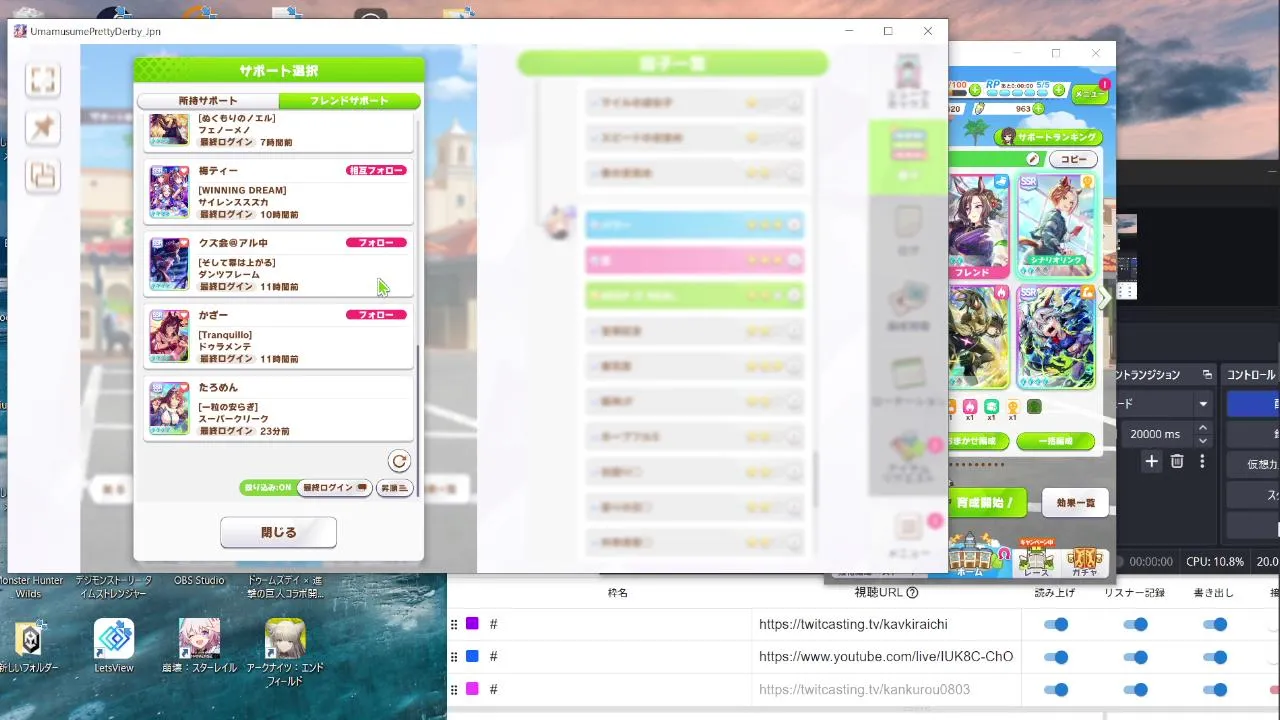The image size is (1280, 720).
Task: Select the フレンド support card
Action: coord(979,226)
